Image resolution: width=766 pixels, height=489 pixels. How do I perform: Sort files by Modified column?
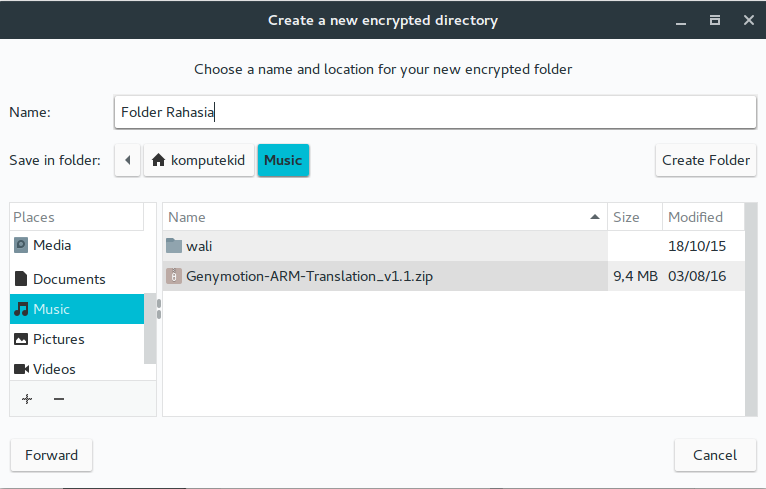(x=702, y=217)
